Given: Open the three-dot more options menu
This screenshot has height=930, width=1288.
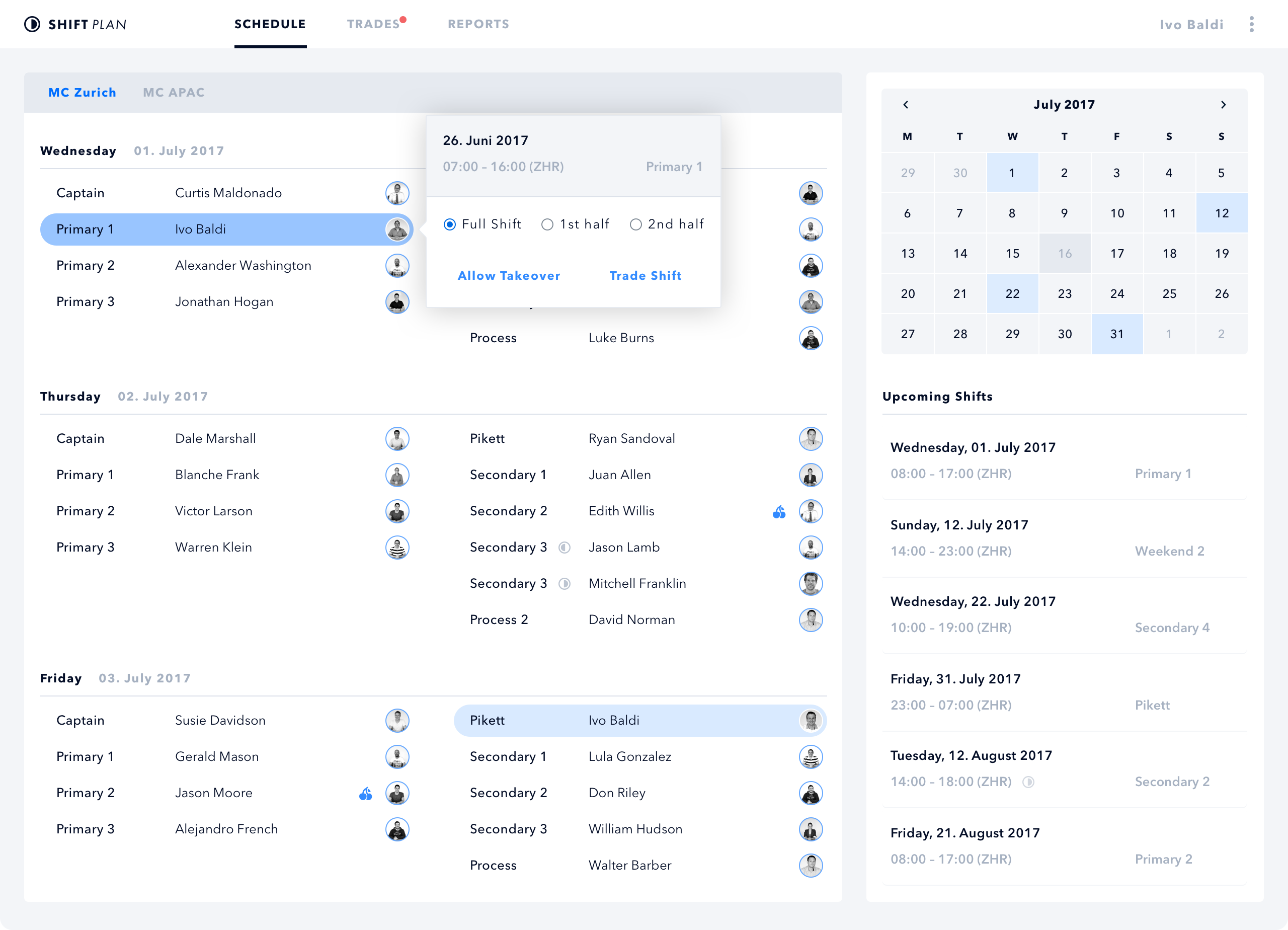Looking at the screenshot, I should [x=1251, y=24].
